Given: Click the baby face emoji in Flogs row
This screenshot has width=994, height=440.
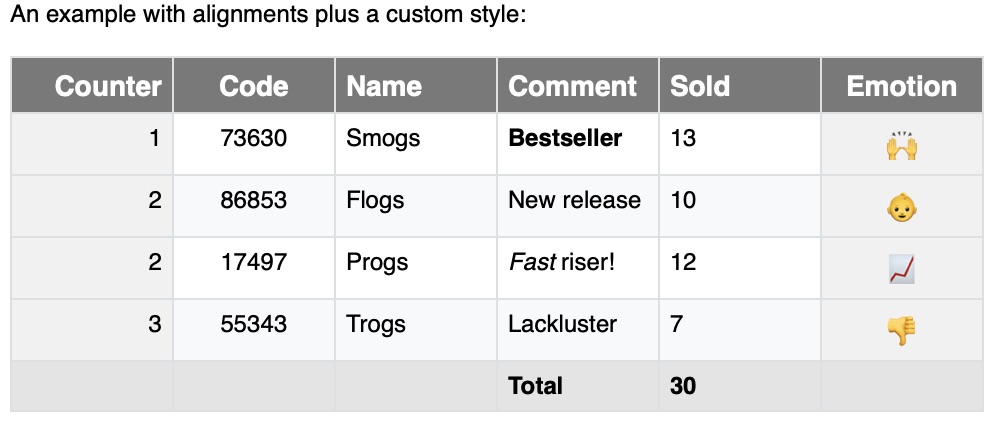Looking at the screenshot, I should click(x=902, y=208).
